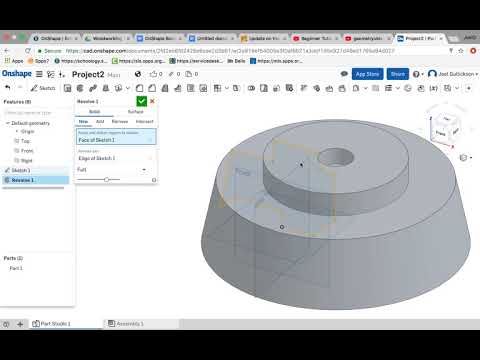This screenshot has width=480, height=360.
Task: Click the Sketch tool button
Action: pyautogui.click(x=43, y=88)
